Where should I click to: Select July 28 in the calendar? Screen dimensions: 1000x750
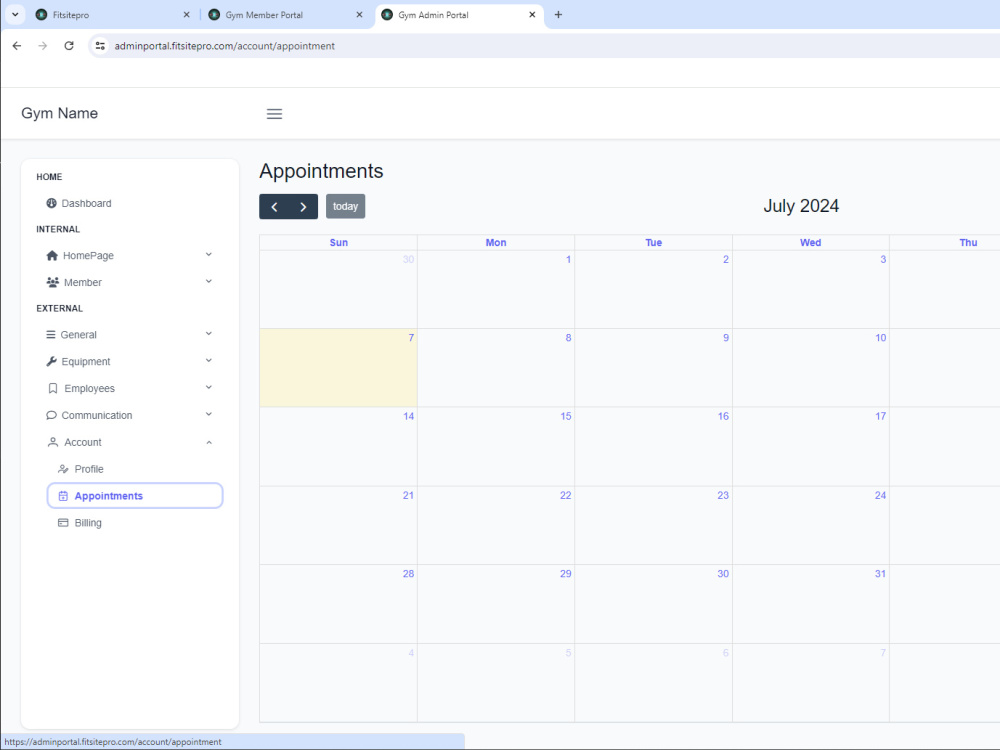pyautogui.click(x=339, y=604)
